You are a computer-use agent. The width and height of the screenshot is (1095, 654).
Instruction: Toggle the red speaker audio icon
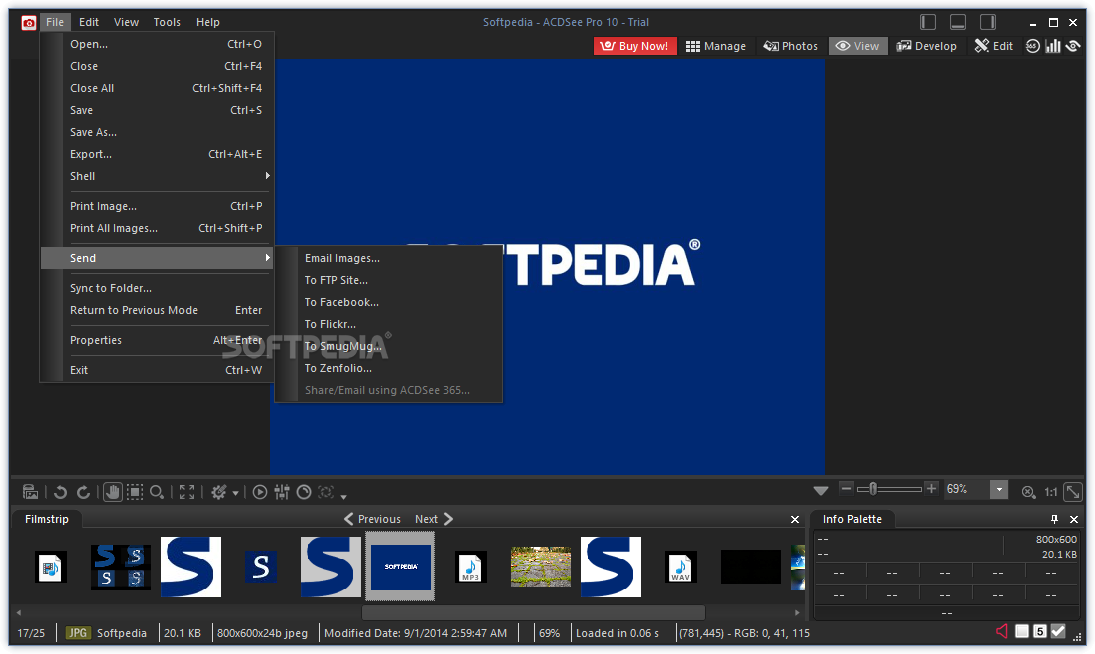(x=1002, y=632)
